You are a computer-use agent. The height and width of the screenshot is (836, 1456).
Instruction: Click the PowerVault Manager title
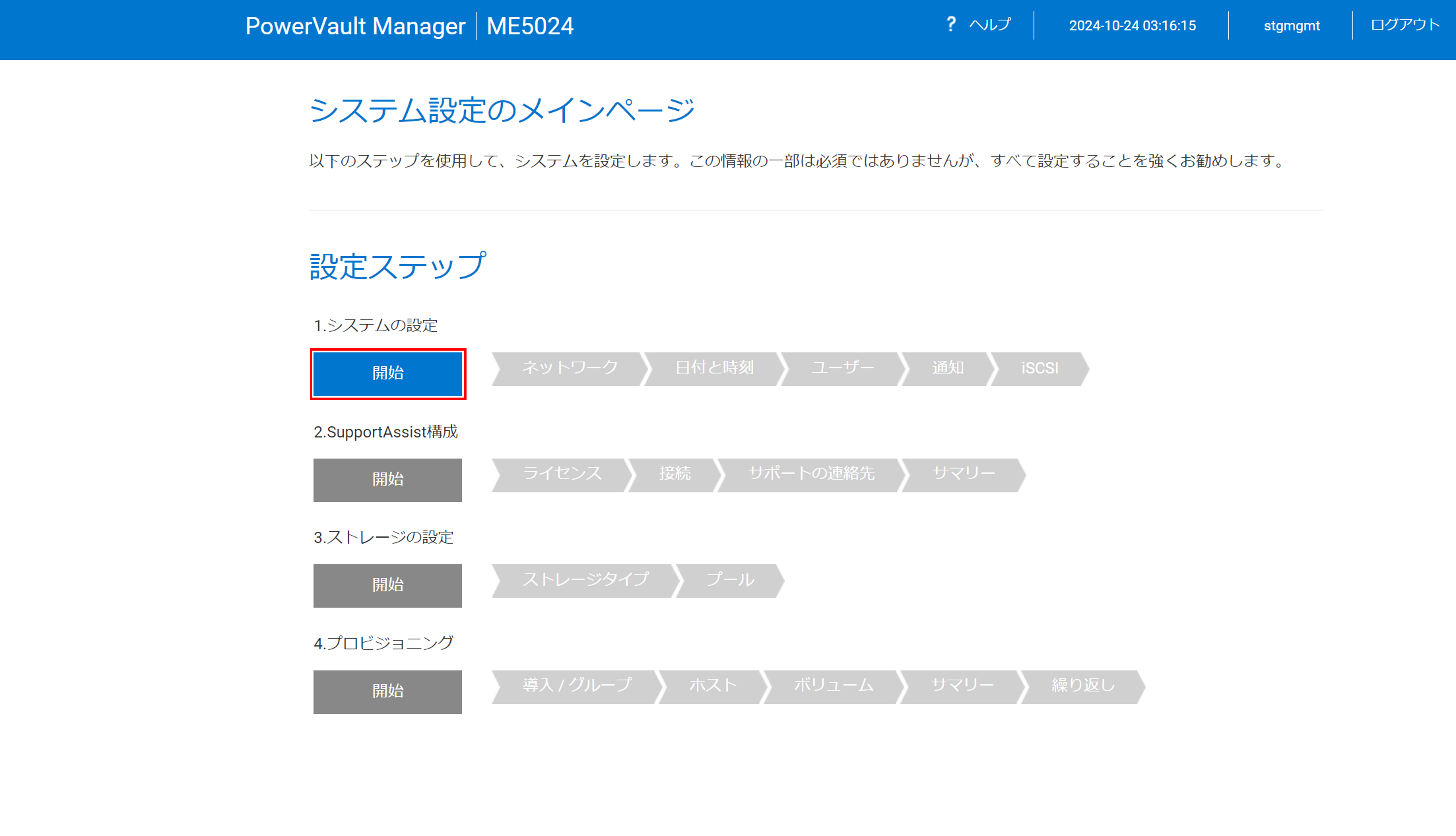click(355, 26)
